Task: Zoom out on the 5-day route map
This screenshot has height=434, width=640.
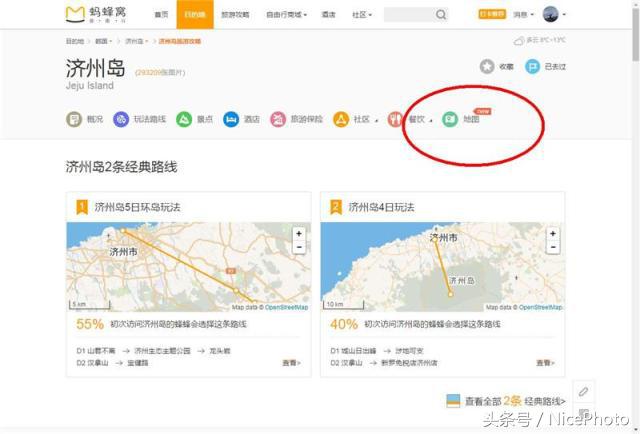Action: (299, 247)
